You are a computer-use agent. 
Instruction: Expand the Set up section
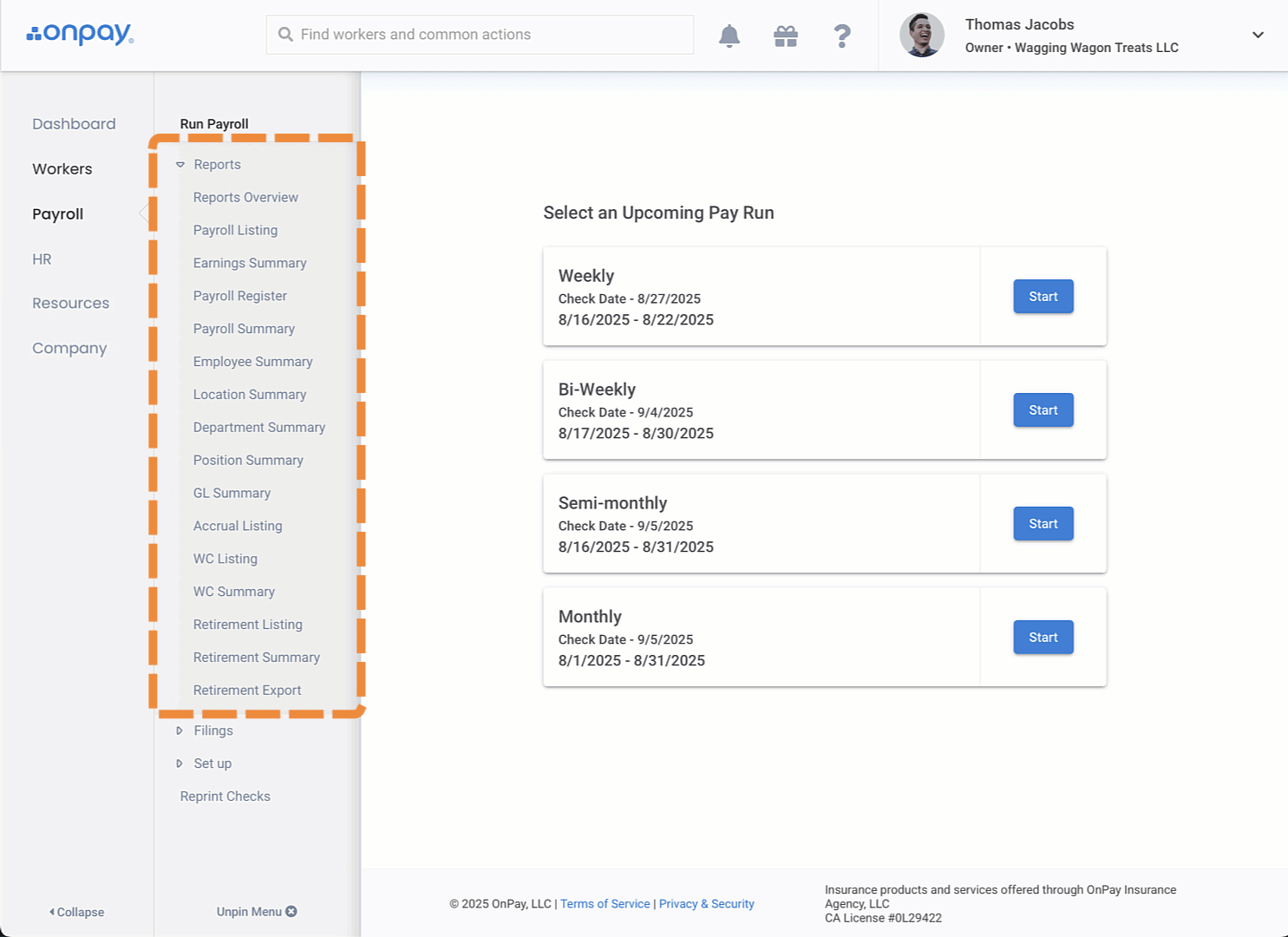180,763
